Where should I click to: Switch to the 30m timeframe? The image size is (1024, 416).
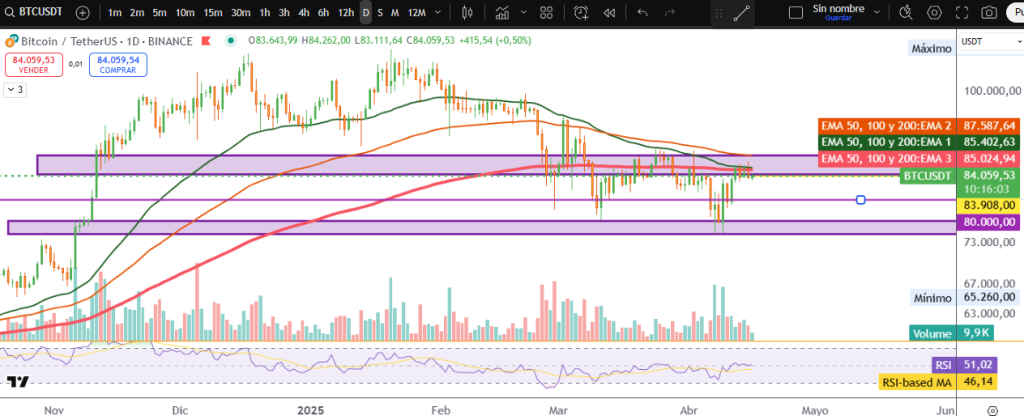[240, 12]
